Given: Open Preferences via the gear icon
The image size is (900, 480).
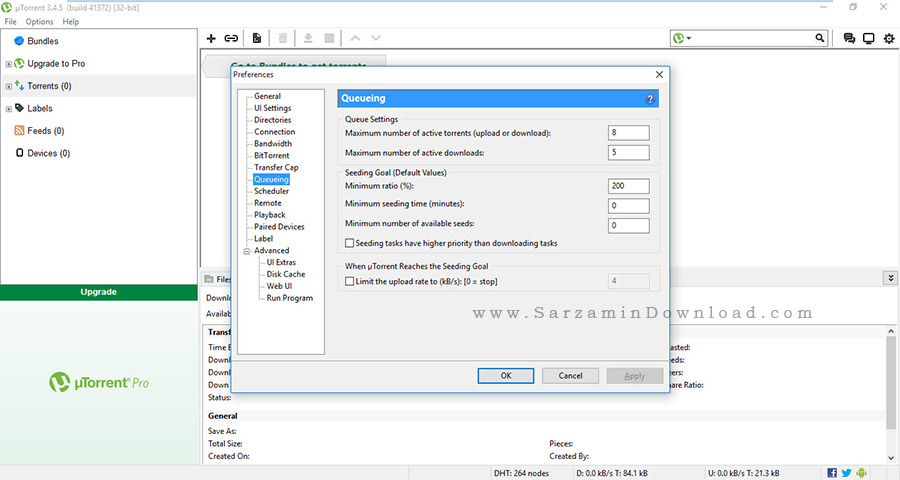Looking at the screenshot, I should pyautogui.click(x=889, y=38).
